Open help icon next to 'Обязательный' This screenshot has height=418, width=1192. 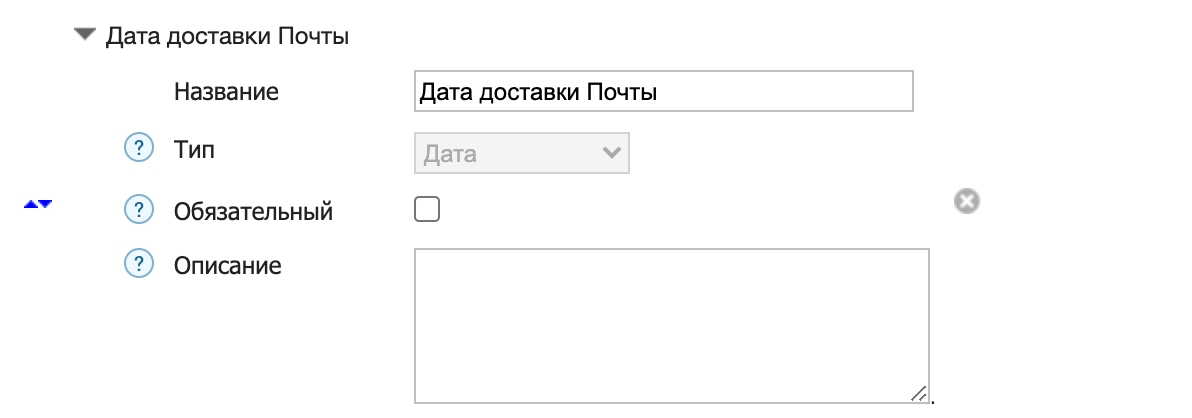pos(137,211)
